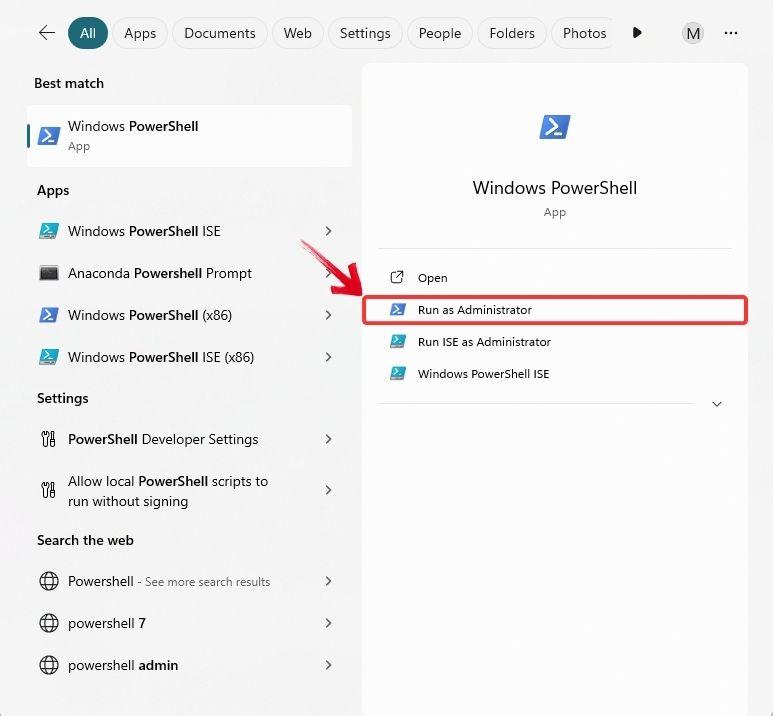Click the Run ISE as Administrator icon
Image resolution: width=773 pixels, height=716 pixels.
398,341
